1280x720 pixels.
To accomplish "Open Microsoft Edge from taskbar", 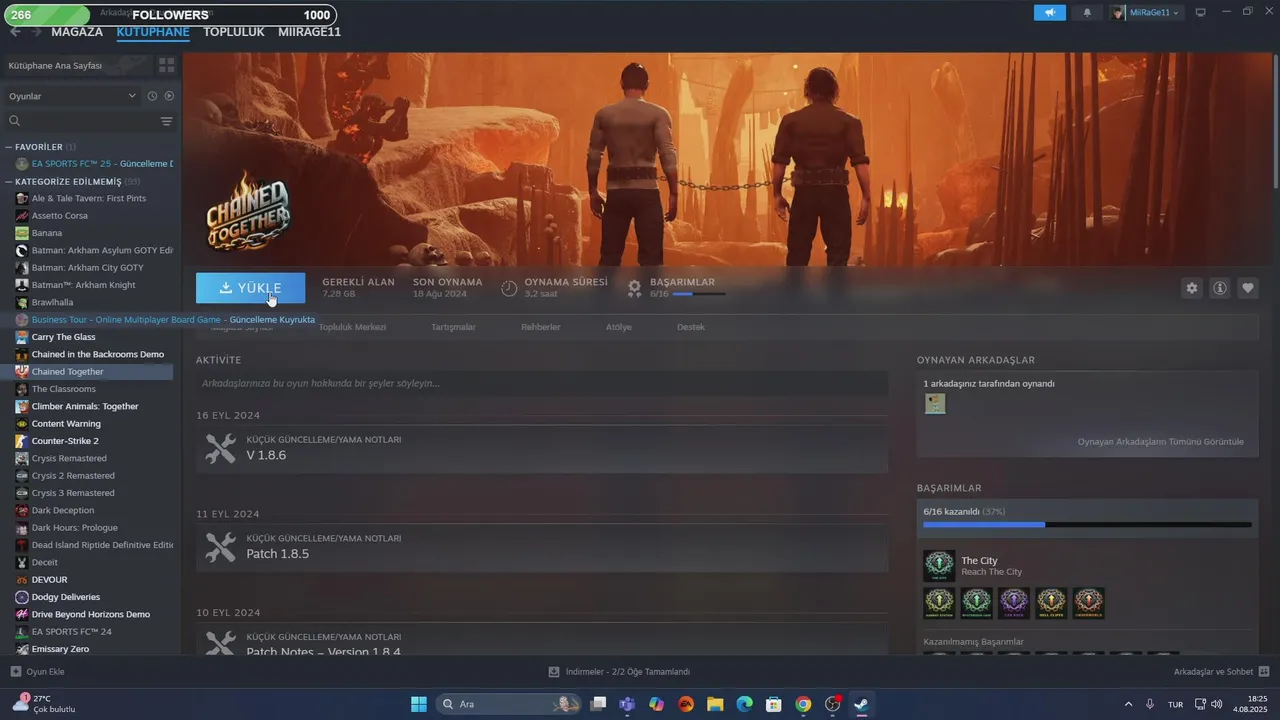I will pyautogui.click(x=744, y=704).
